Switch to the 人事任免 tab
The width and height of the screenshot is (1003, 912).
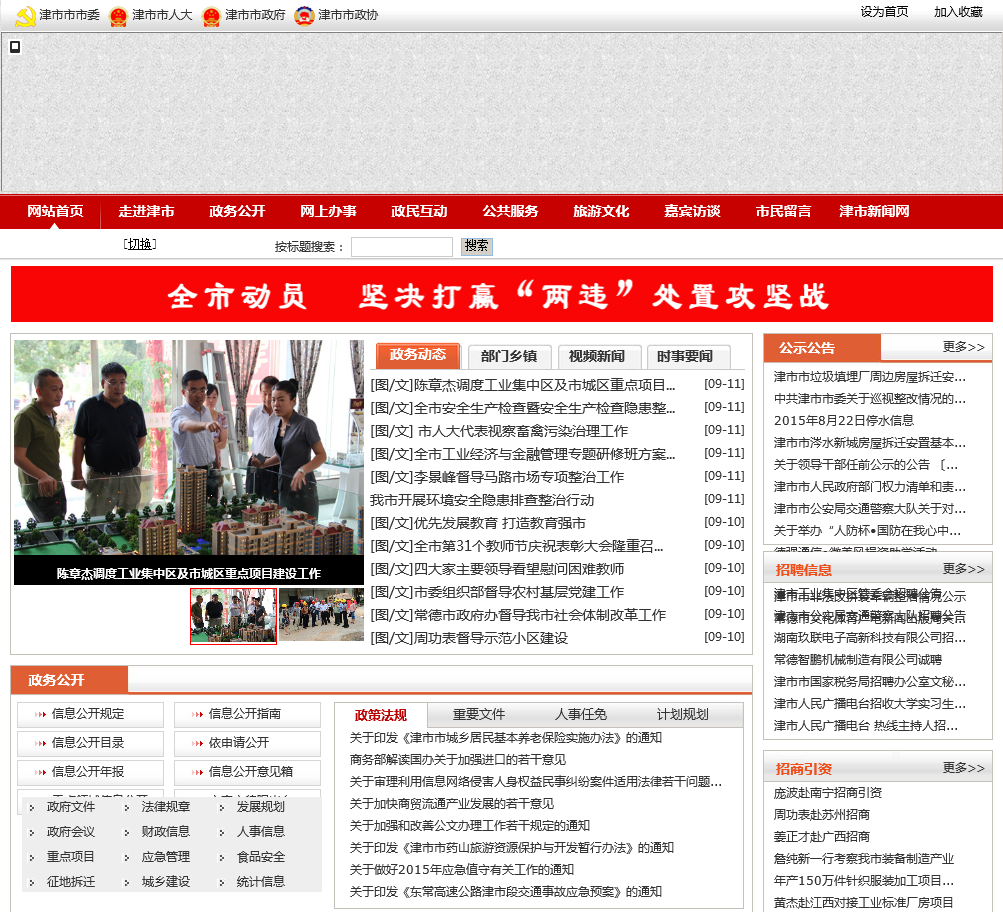pyautogui.click(x=581, y=714)
